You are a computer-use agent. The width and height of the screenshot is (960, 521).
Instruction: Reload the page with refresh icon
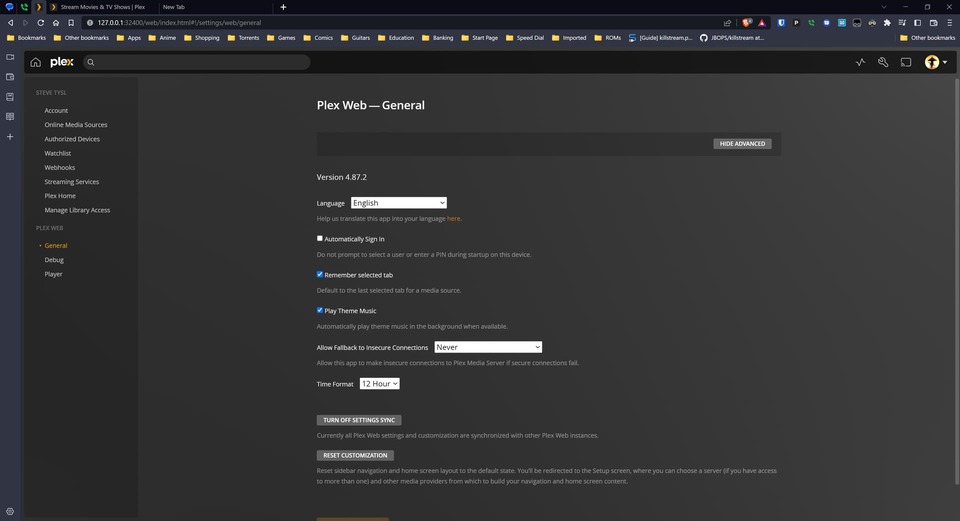[x=40, y=23]
